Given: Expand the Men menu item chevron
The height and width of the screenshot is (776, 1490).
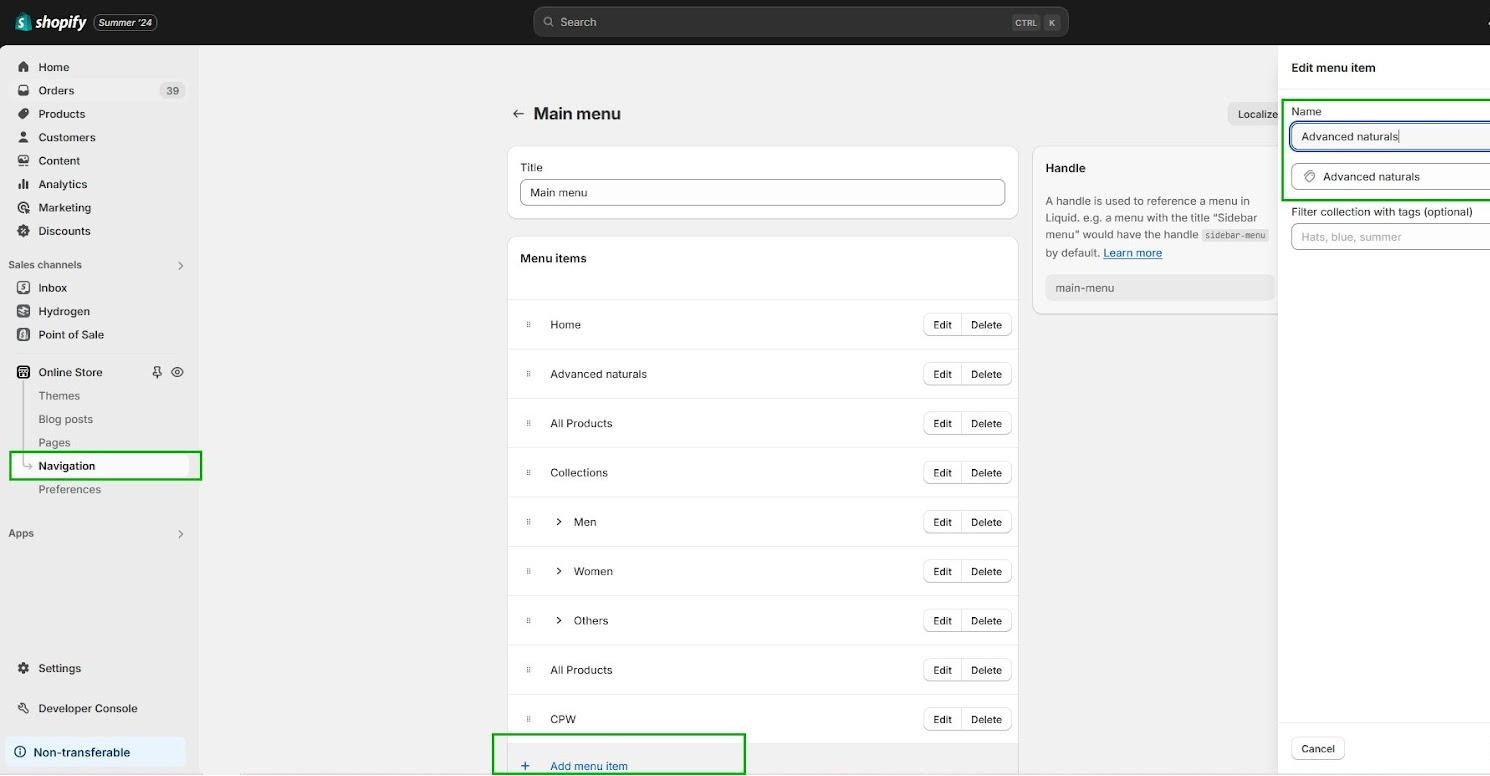Looking at the screenshot, I should [x=559, y=522].
